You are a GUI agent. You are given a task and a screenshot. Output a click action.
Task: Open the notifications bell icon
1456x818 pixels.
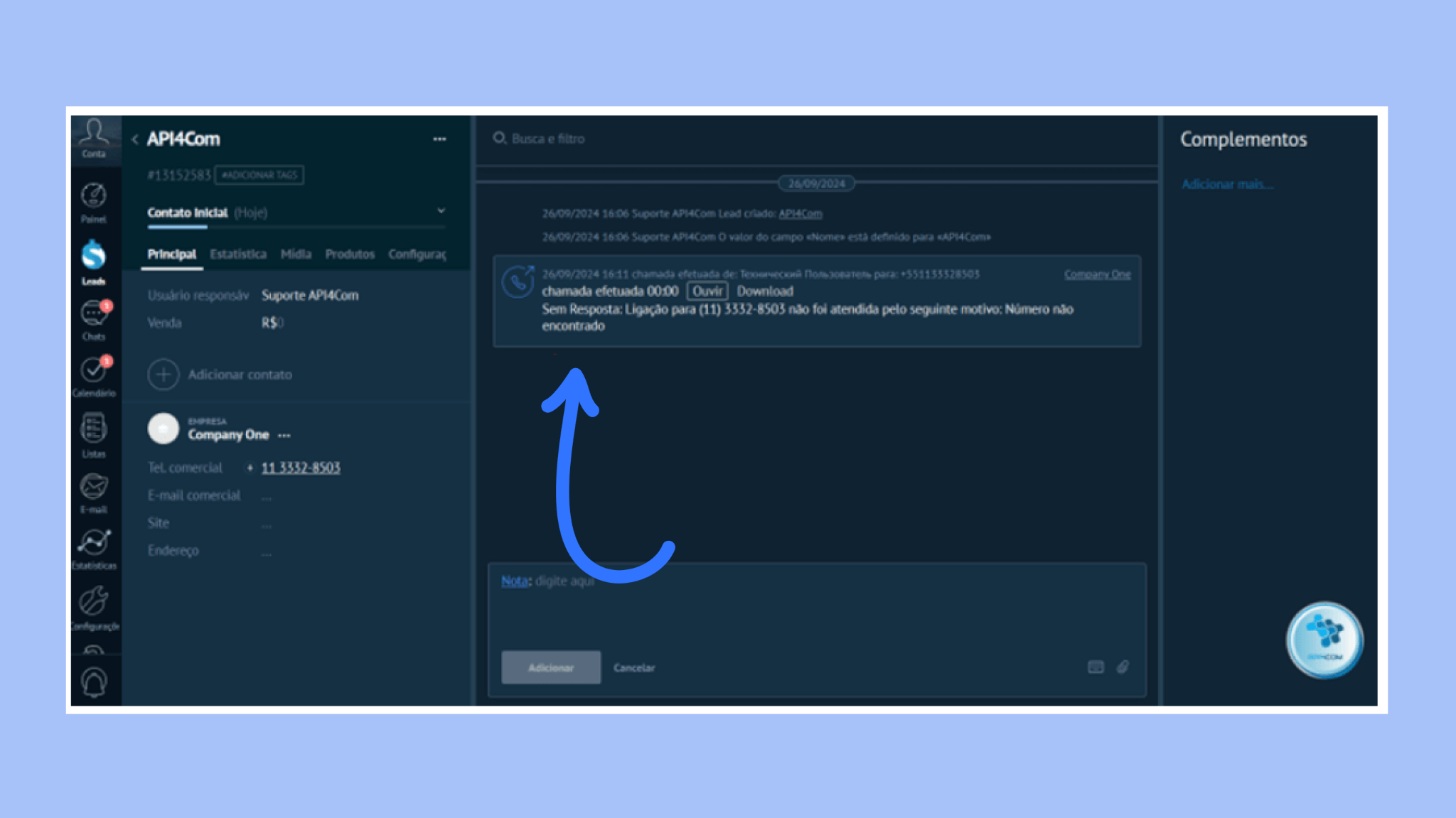[x=94, y=682]
